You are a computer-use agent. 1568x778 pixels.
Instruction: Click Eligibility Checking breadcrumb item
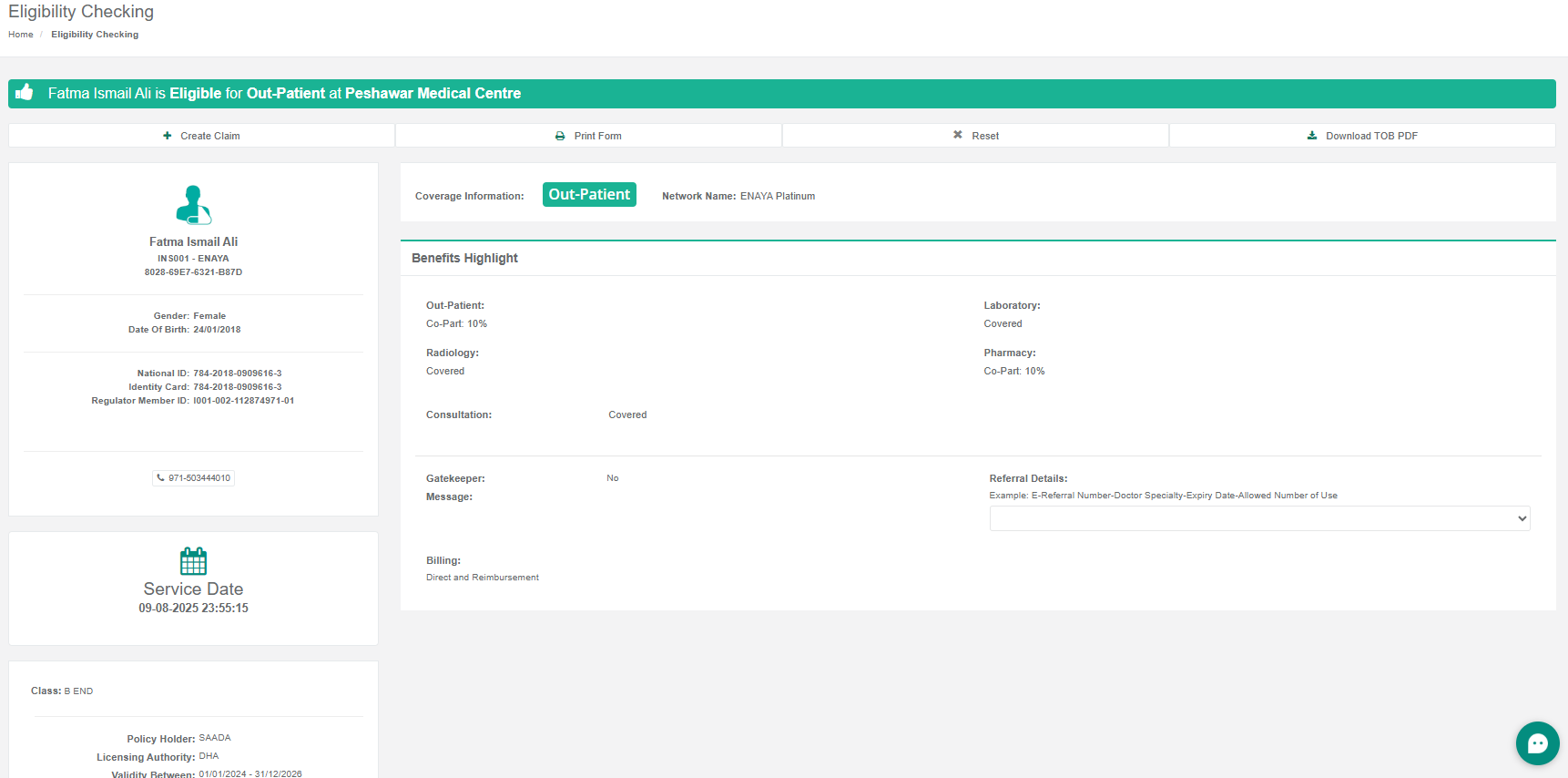(95, 35)
